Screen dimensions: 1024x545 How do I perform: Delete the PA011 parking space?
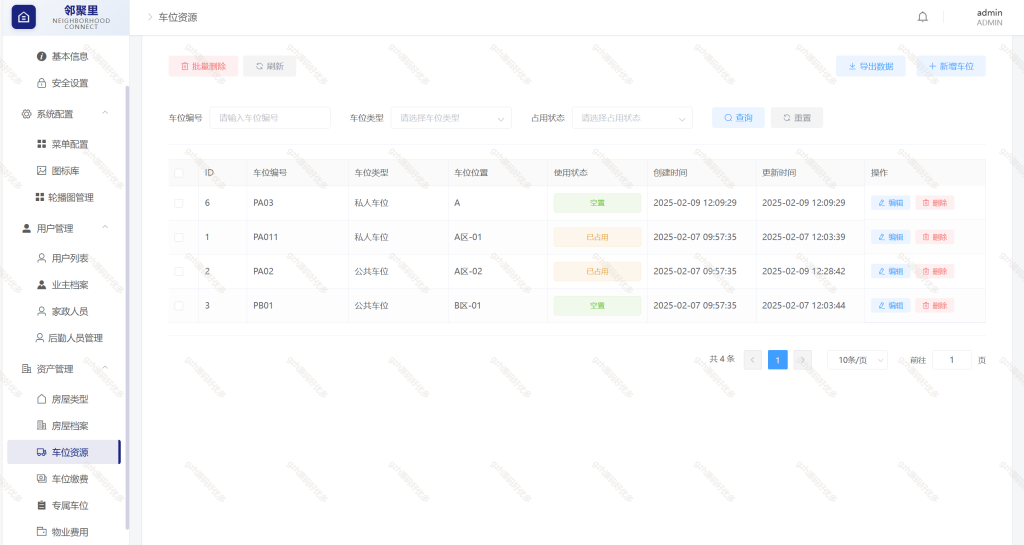pyautogui.click(x=935, y=237)
